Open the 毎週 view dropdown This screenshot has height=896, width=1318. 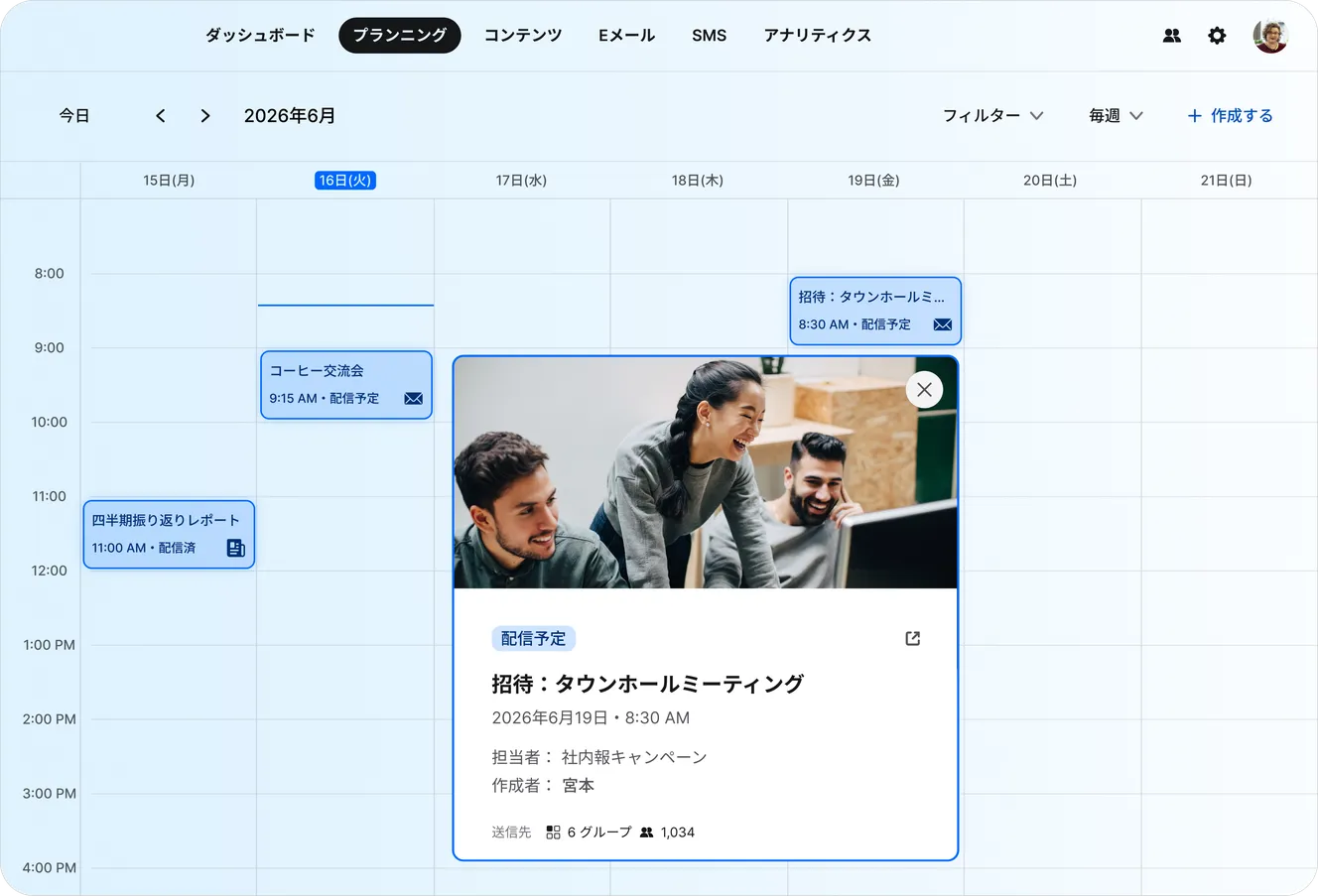[1116, 116]
